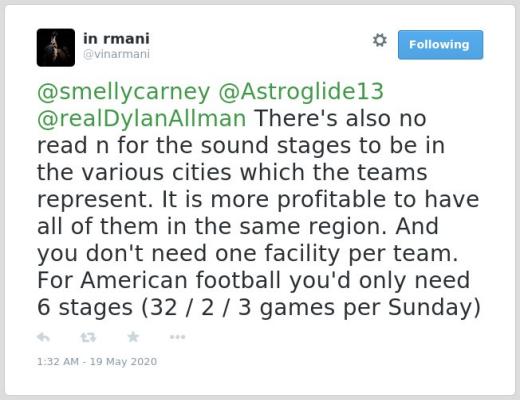Click the "19 May 2020" date text
The height and width of the screenshot is (400, 520).
coord(123,361)
